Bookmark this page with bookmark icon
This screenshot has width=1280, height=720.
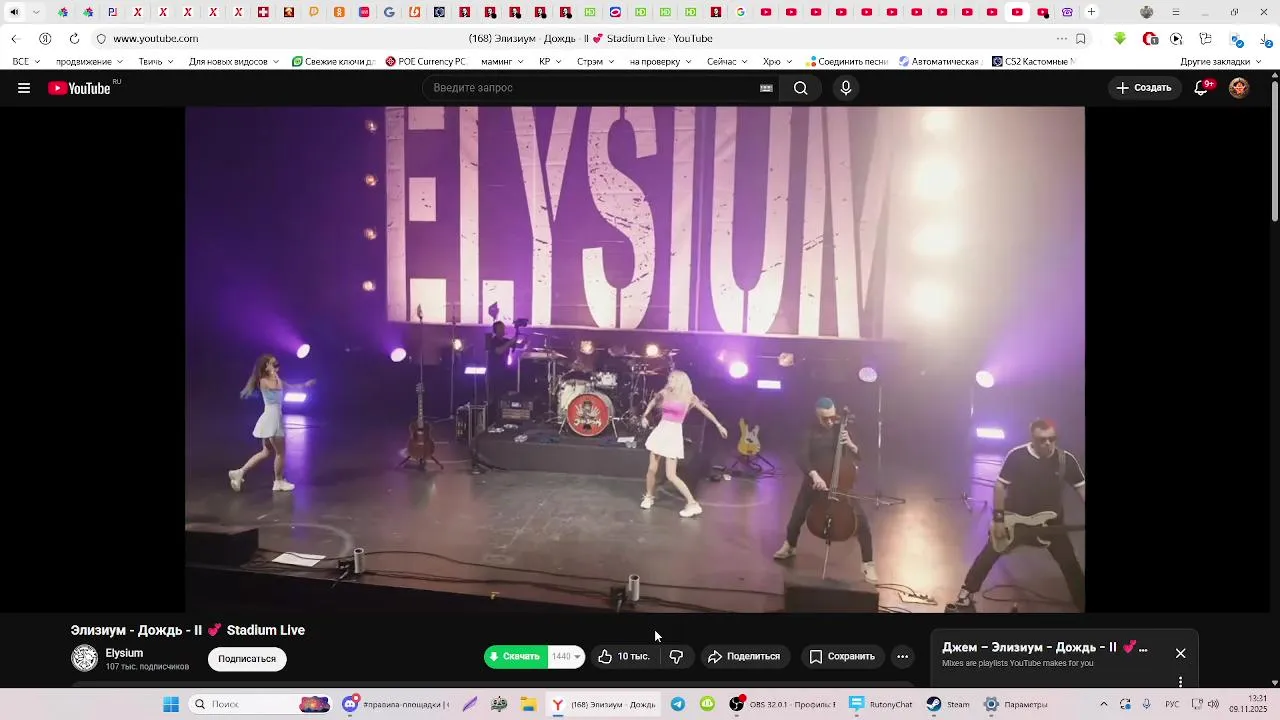pos(1081,38)
